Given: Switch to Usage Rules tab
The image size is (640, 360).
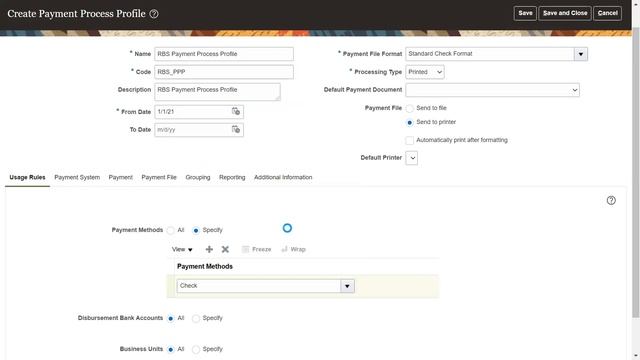Looking at the screenshot, I should (27, 177).
